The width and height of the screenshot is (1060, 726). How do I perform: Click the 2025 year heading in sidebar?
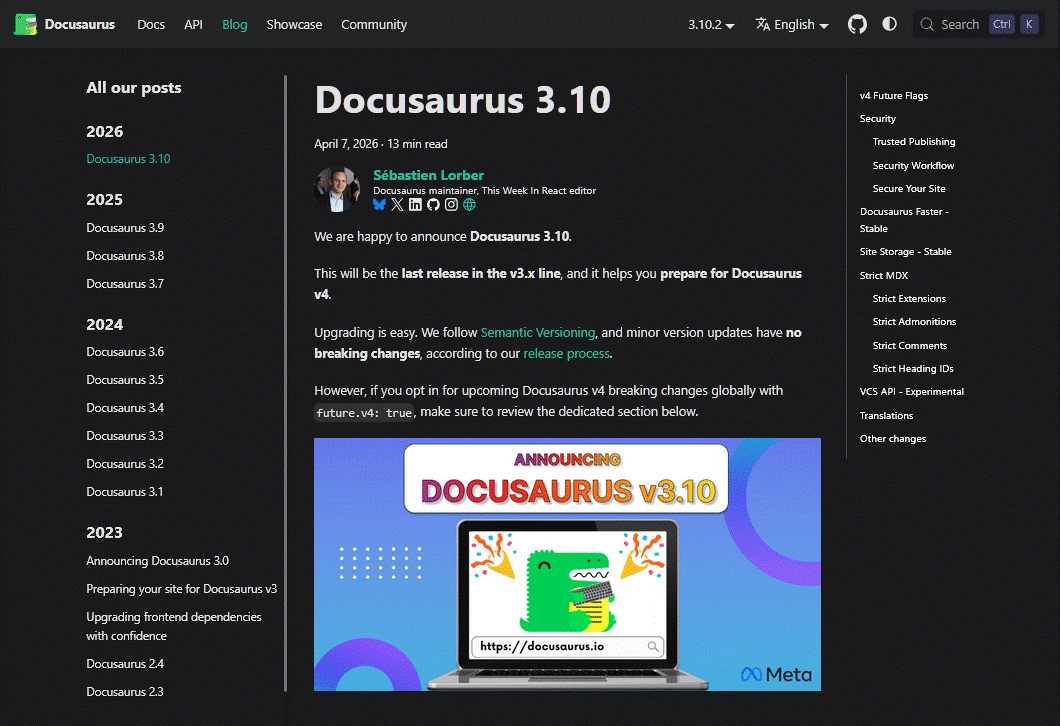pyautogui.click(x=105, y=200)
